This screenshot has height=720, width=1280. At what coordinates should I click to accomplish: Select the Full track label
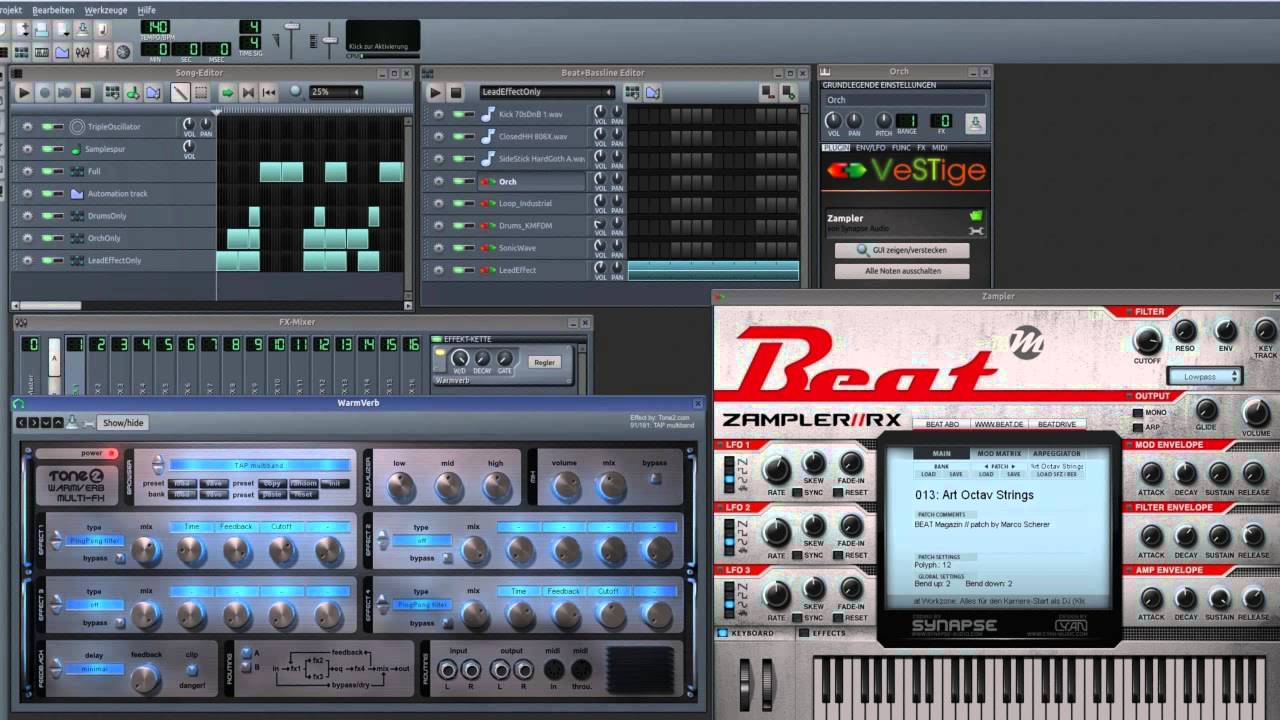[94, 171]
